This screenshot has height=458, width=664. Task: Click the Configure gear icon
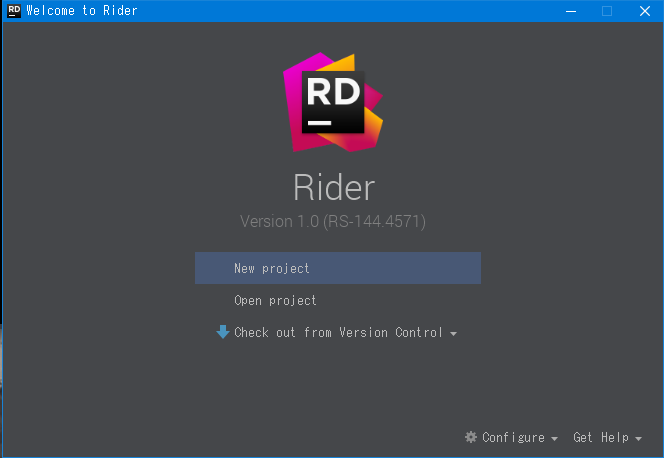tap(471, 437)
